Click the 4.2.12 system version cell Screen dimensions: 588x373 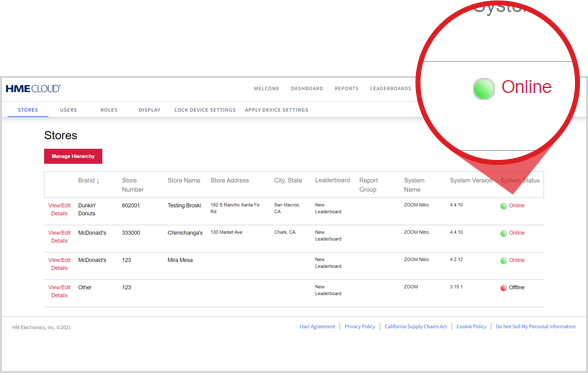click(456, 259)
